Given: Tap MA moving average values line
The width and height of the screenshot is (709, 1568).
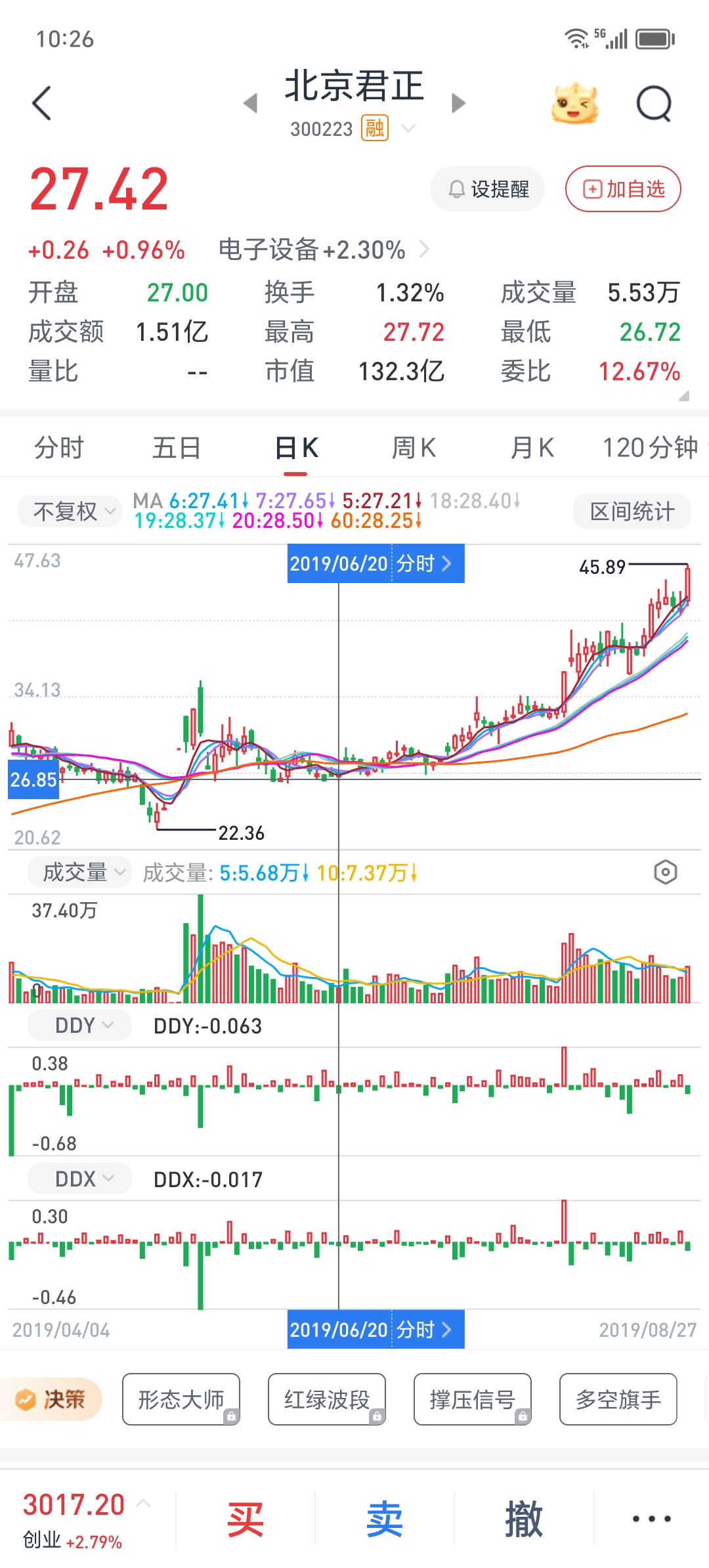Looking at the screenshot, I should click(327, 511).
